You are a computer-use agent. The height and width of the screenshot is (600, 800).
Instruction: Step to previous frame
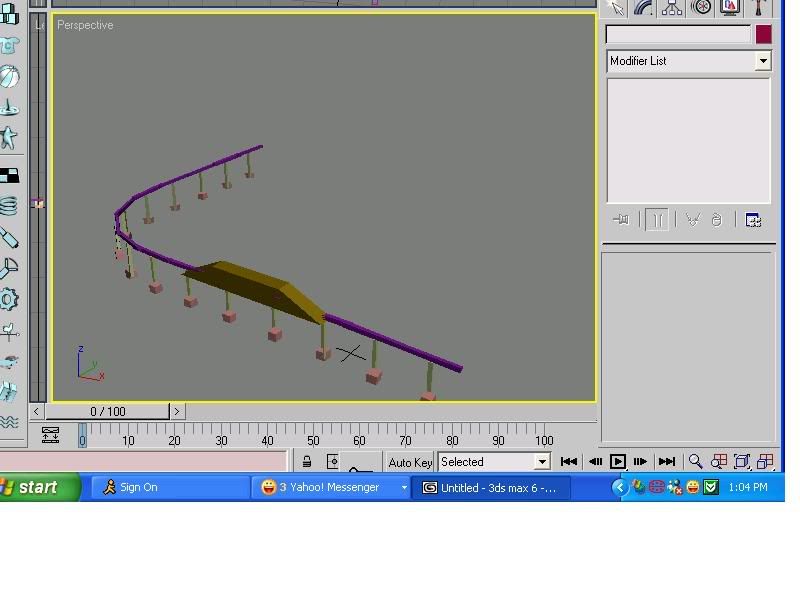(595, 462)
